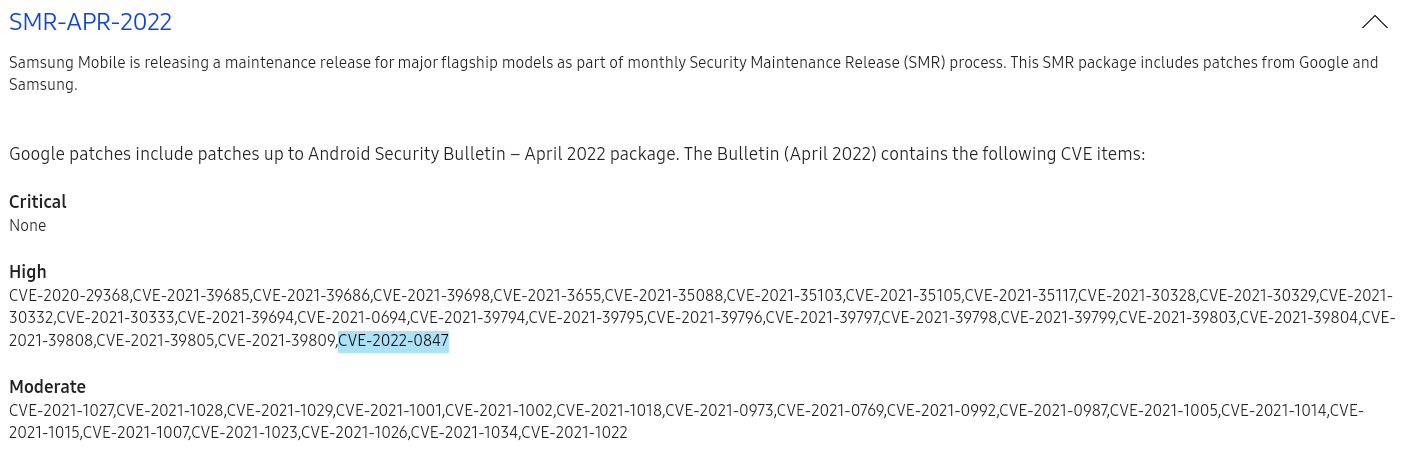Click on CVE-2021-30328
Screen dimensions: 1409x456
(1138, 295)
